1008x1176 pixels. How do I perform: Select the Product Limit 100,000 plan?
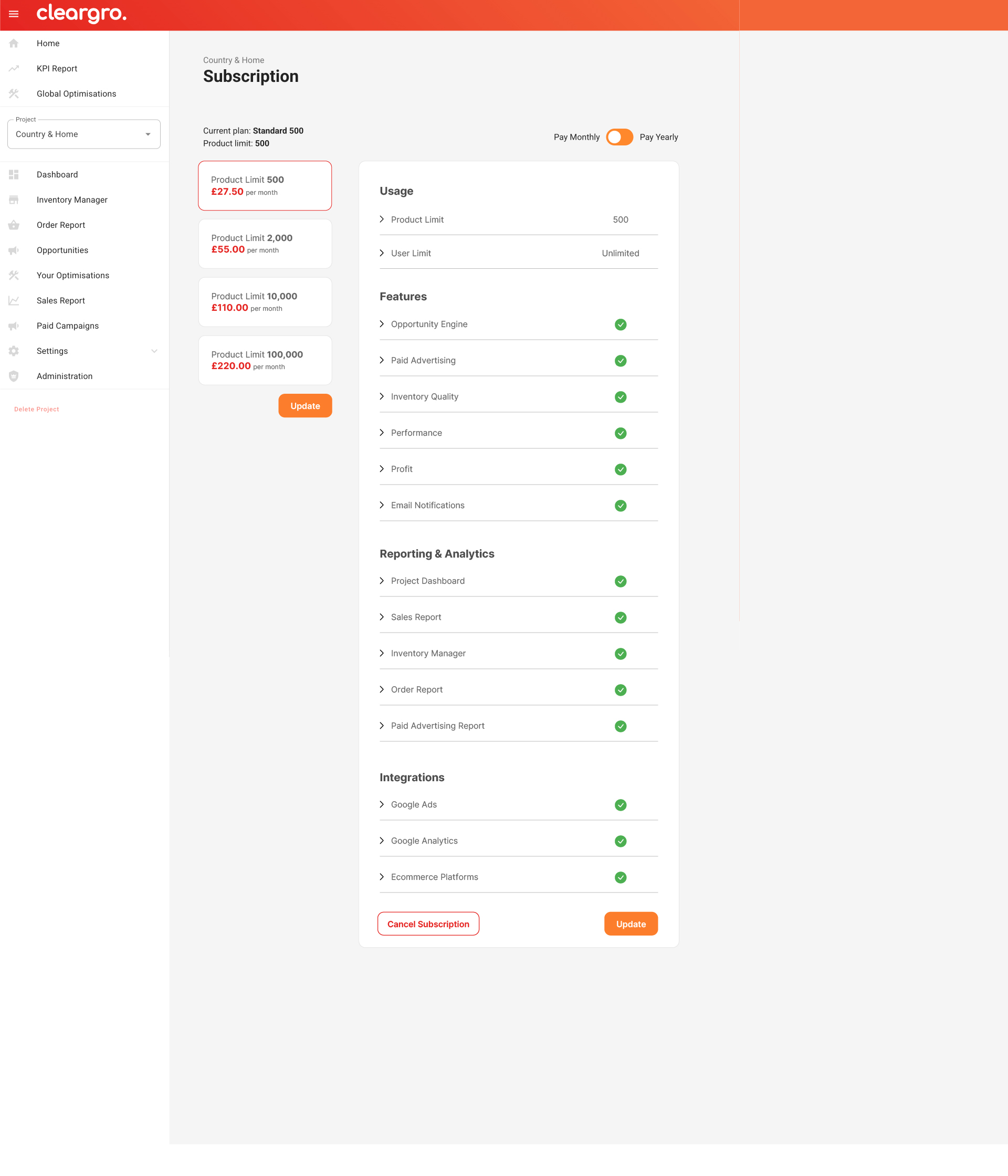pyautogui.click(x=265, y=360)
